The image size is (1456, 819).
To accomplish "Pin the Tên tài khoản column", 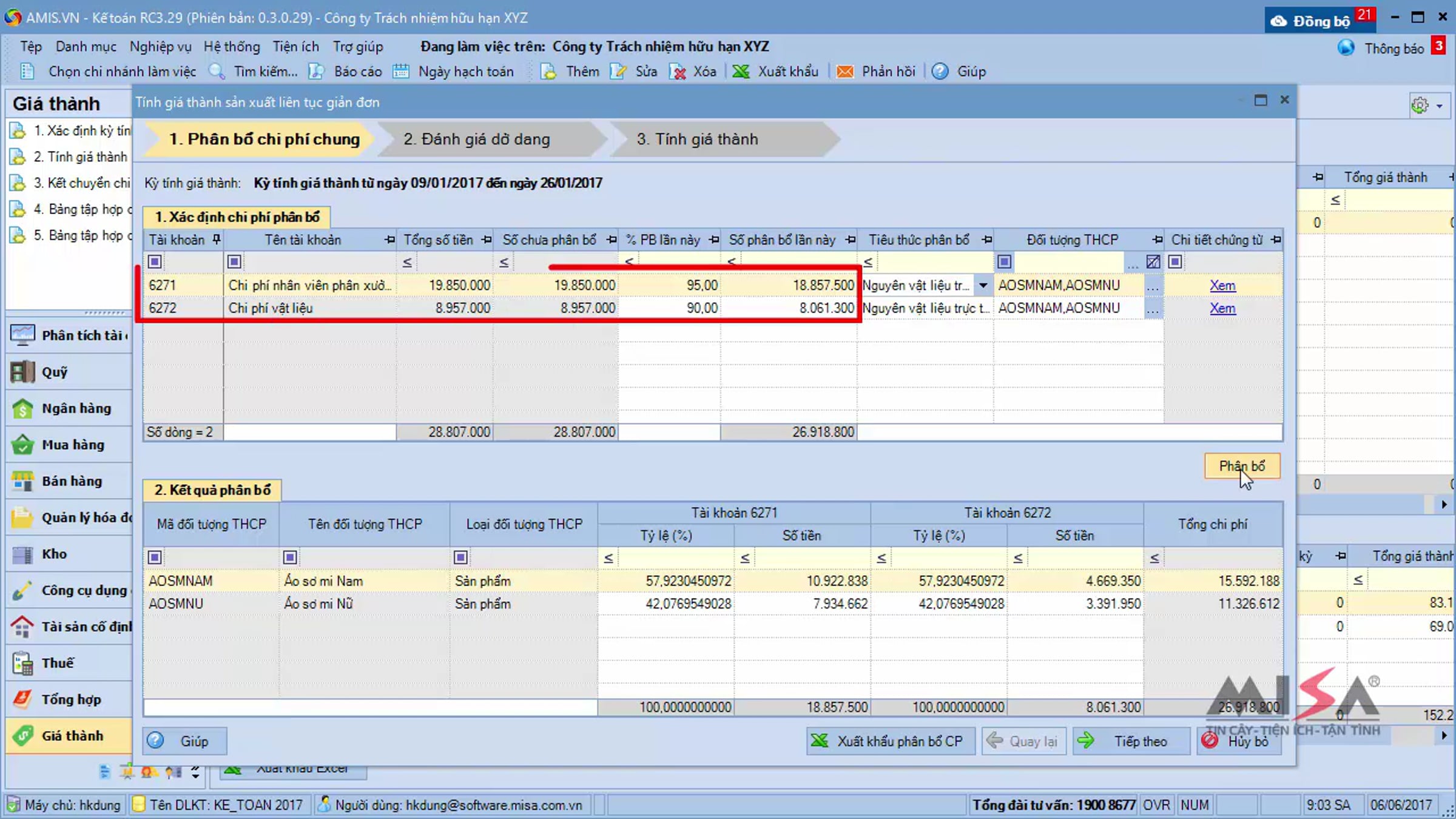I will [x=389, y=240].
